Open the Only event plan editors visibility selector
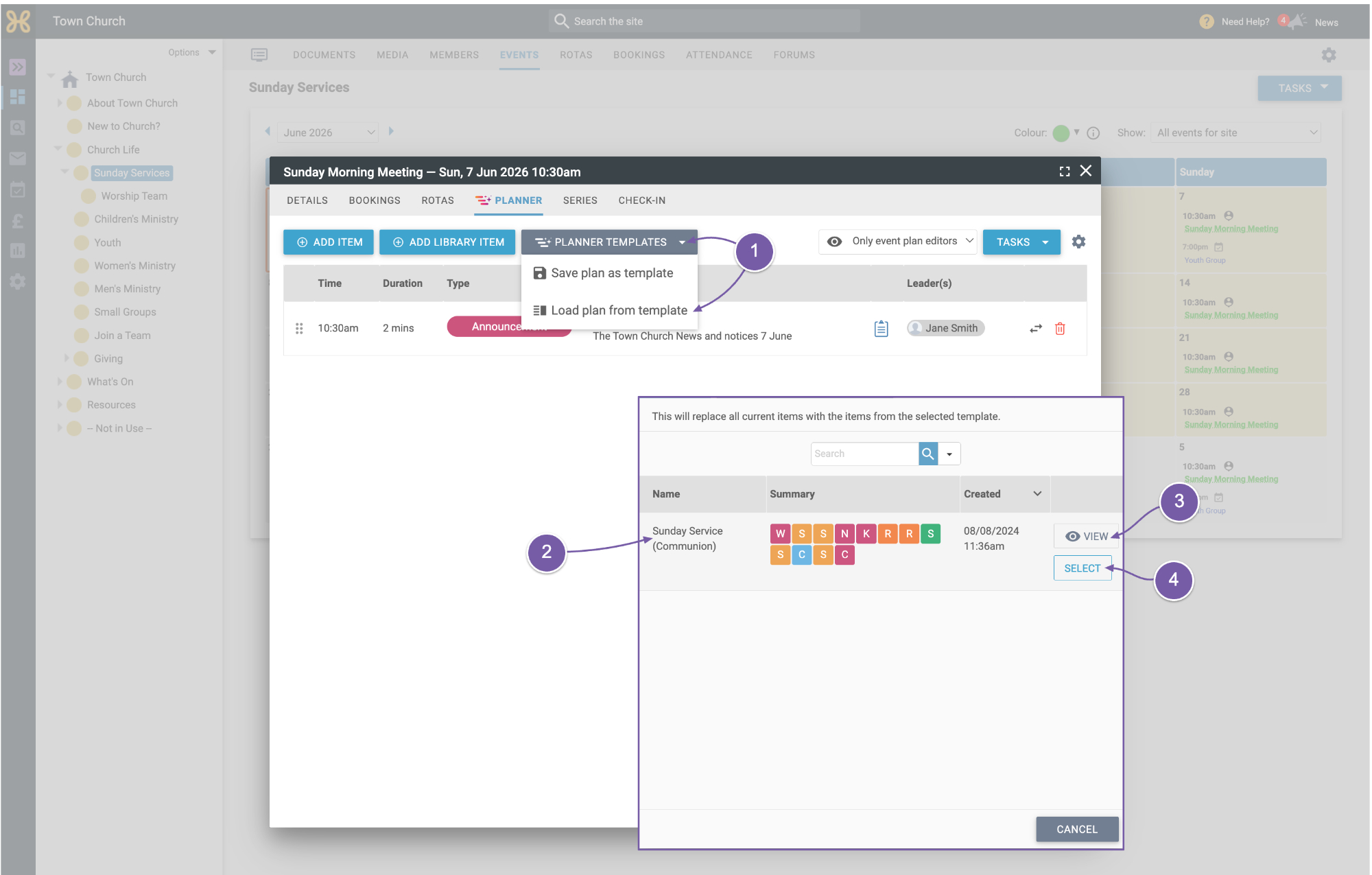 pos(898,242)
